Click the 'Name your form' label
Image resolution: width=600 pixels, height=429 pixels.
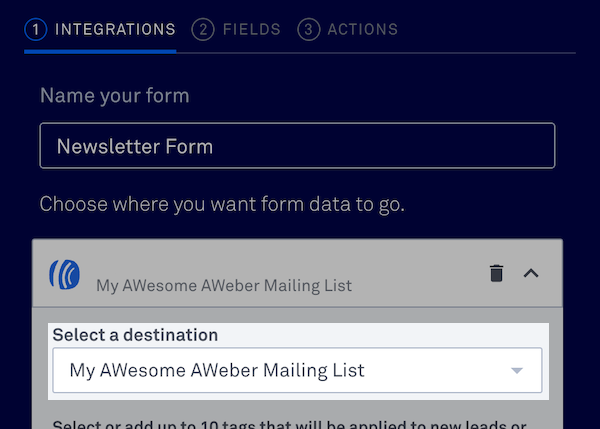pyautogui.click(x=114, y=96)
